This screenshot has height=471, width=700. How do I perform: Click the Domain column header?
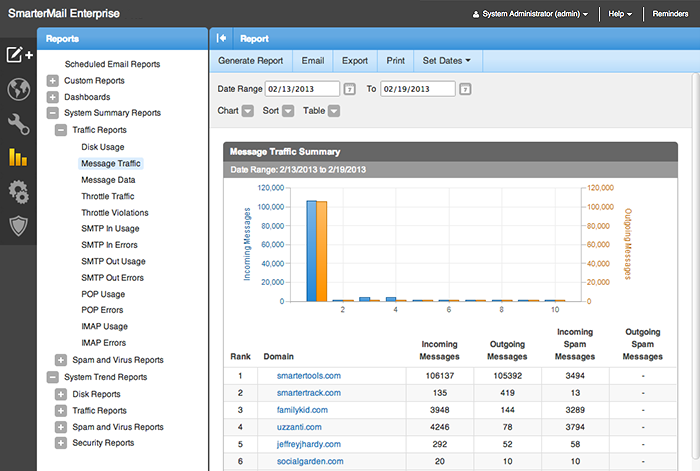279,357
